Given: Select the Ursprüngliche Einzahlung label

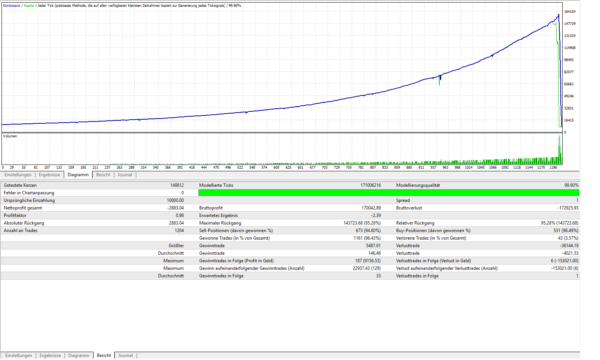Looking at the screenshot, I should pos(29,200).
